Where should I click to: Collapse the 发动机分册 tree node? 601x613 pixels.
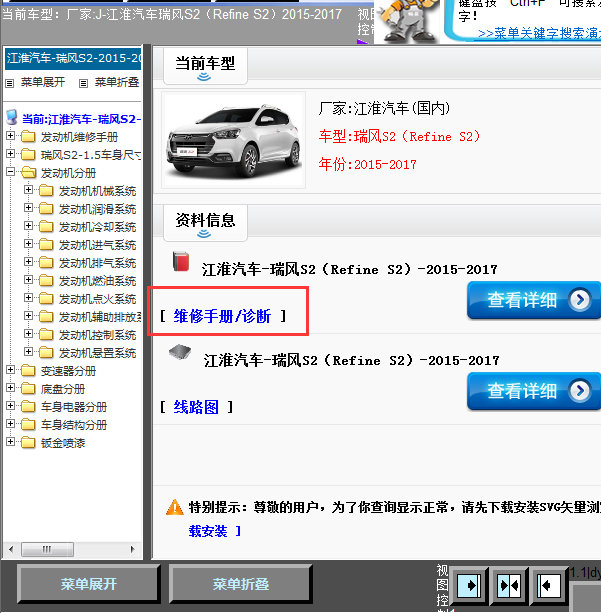[11, 172]
